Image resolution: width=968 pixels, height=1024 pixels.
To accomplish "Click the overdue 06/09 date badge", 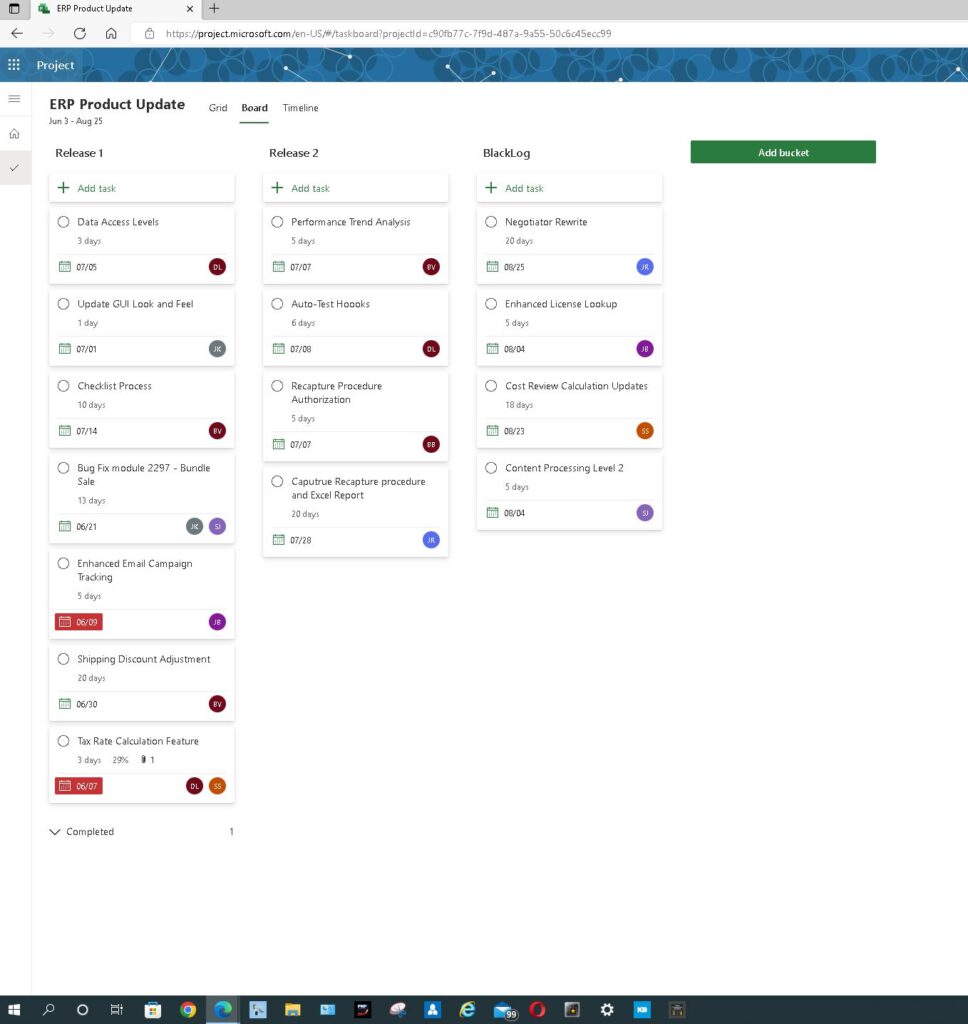I will coord(79,622).
